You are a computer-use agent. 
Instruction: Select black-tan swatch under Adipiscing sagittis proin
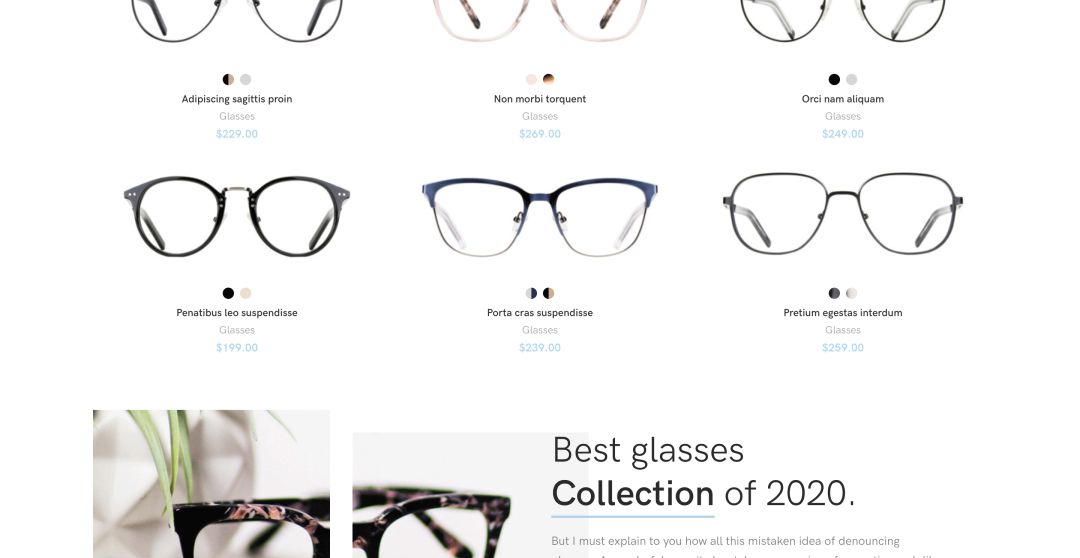tap(228, 79)
